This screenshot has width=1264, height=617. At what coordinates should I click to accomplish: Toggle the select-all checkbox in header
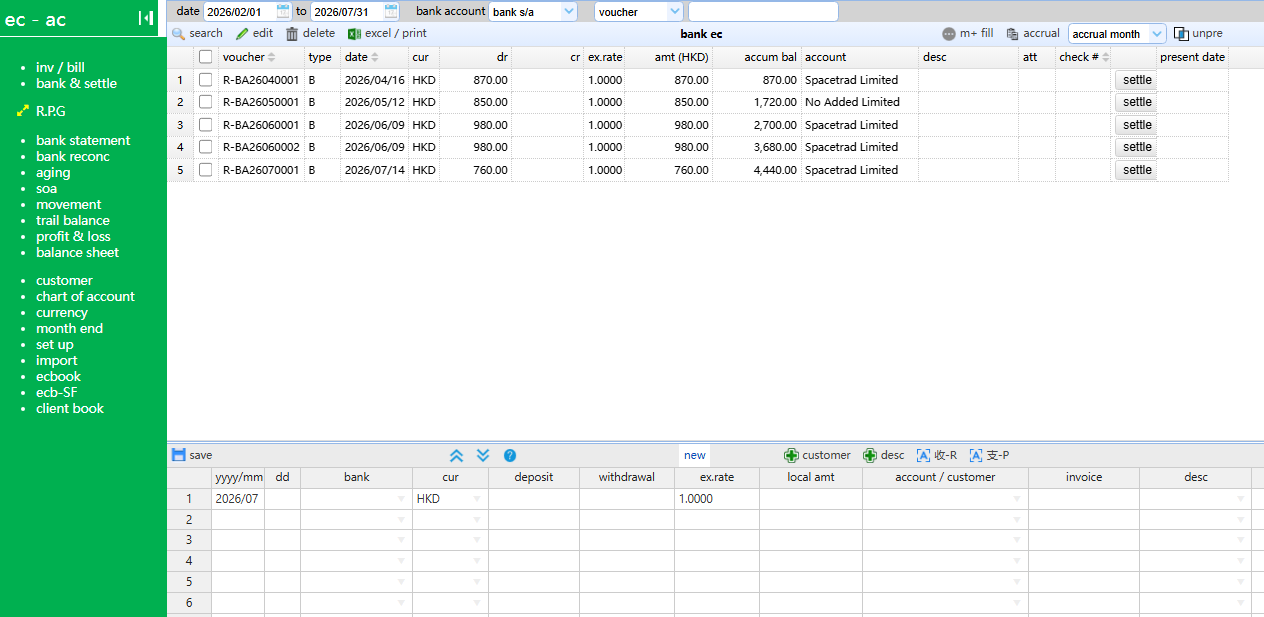click(x=206, y=57)
